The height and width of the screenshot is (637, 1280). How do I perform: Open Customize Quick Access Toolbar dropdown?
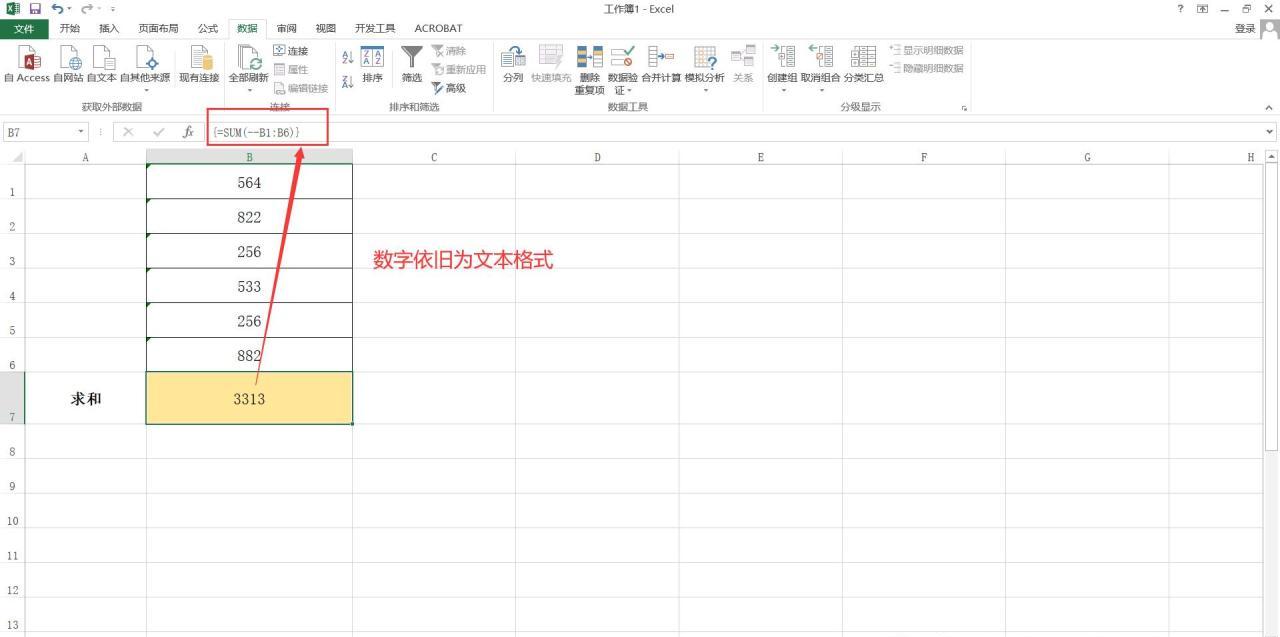(x=113, y=9)
